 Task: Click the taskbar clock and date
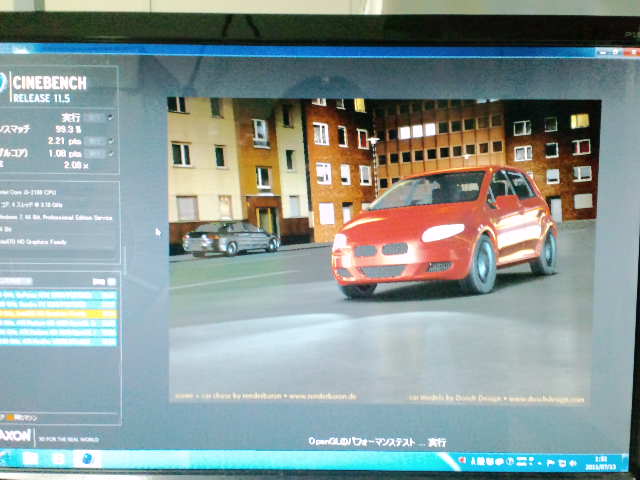click(602, 463)
